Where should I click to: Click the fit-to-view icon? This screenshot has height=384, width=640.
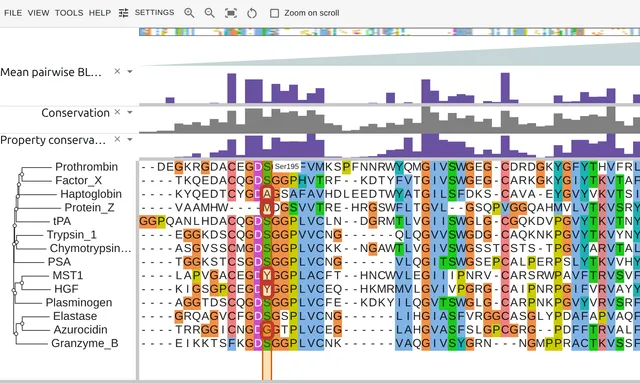[231, 13]
